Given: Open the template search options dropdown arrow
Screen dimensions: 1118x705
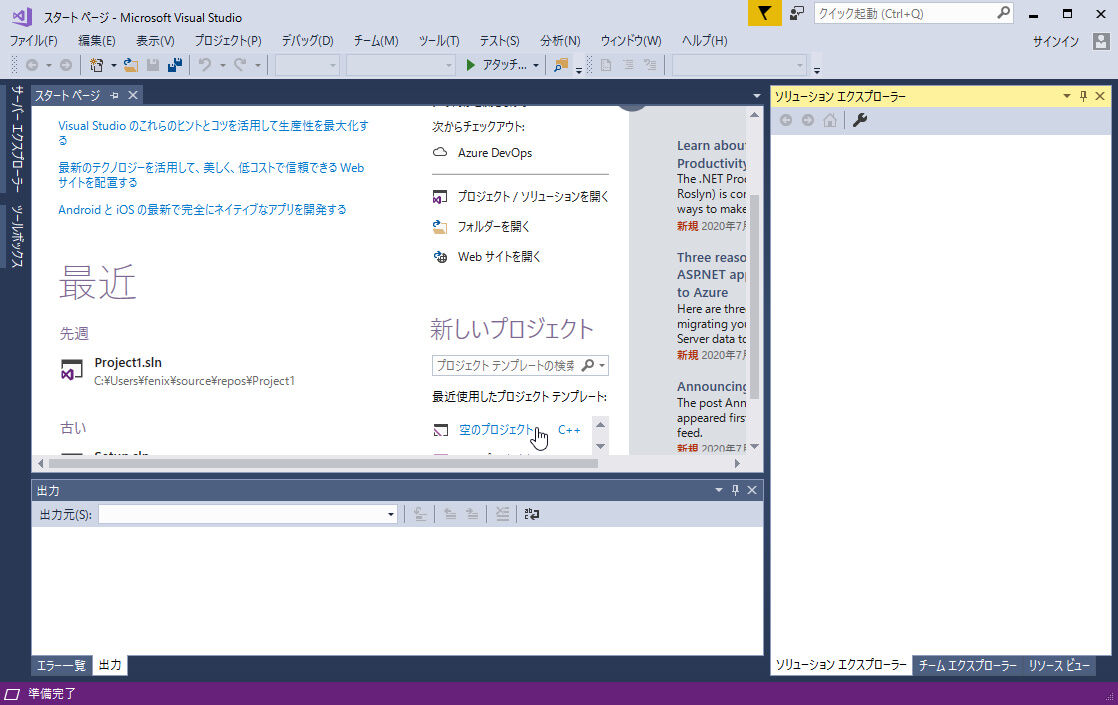Looking at the screenshot, I should (x=602, y=366).
